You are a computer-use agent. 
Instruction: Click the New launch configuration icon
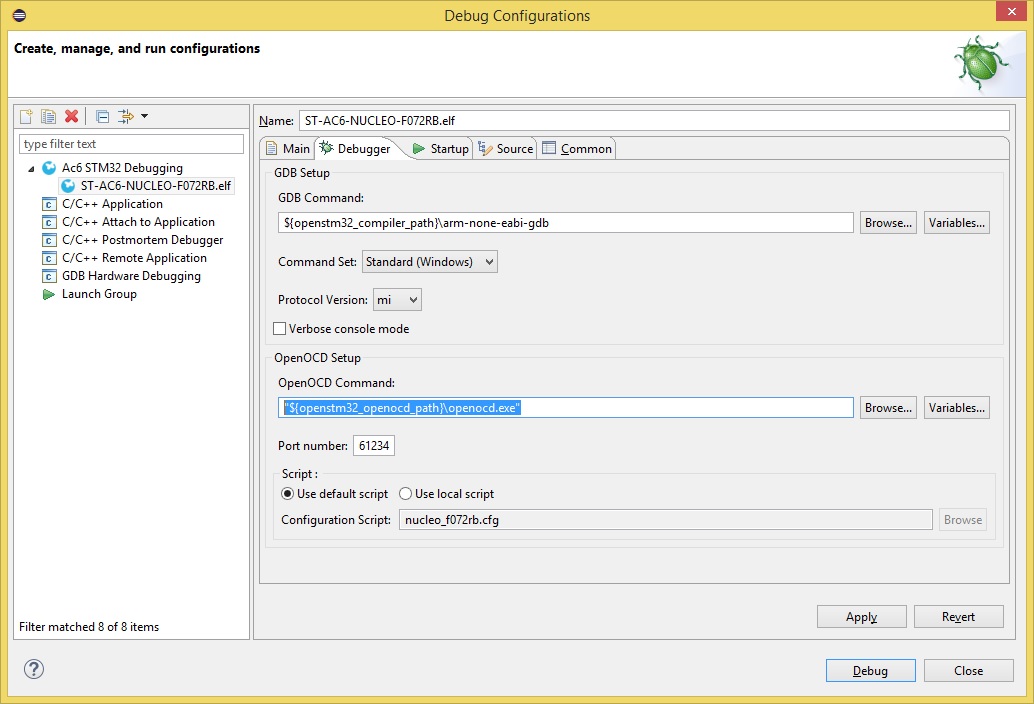(x=27, y=117)
